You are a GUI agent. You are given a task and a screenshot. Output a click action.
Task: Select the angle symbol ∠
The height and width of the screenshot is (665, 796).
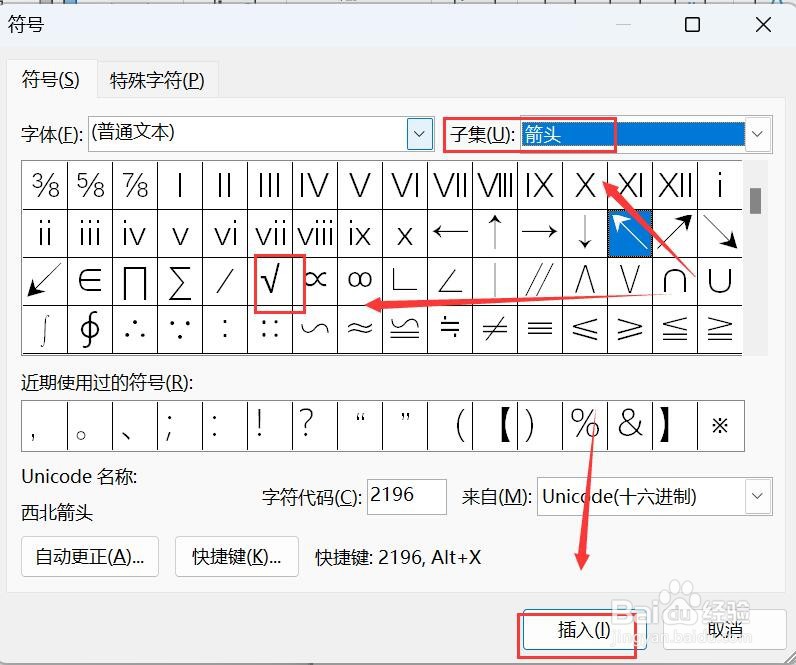450,281
